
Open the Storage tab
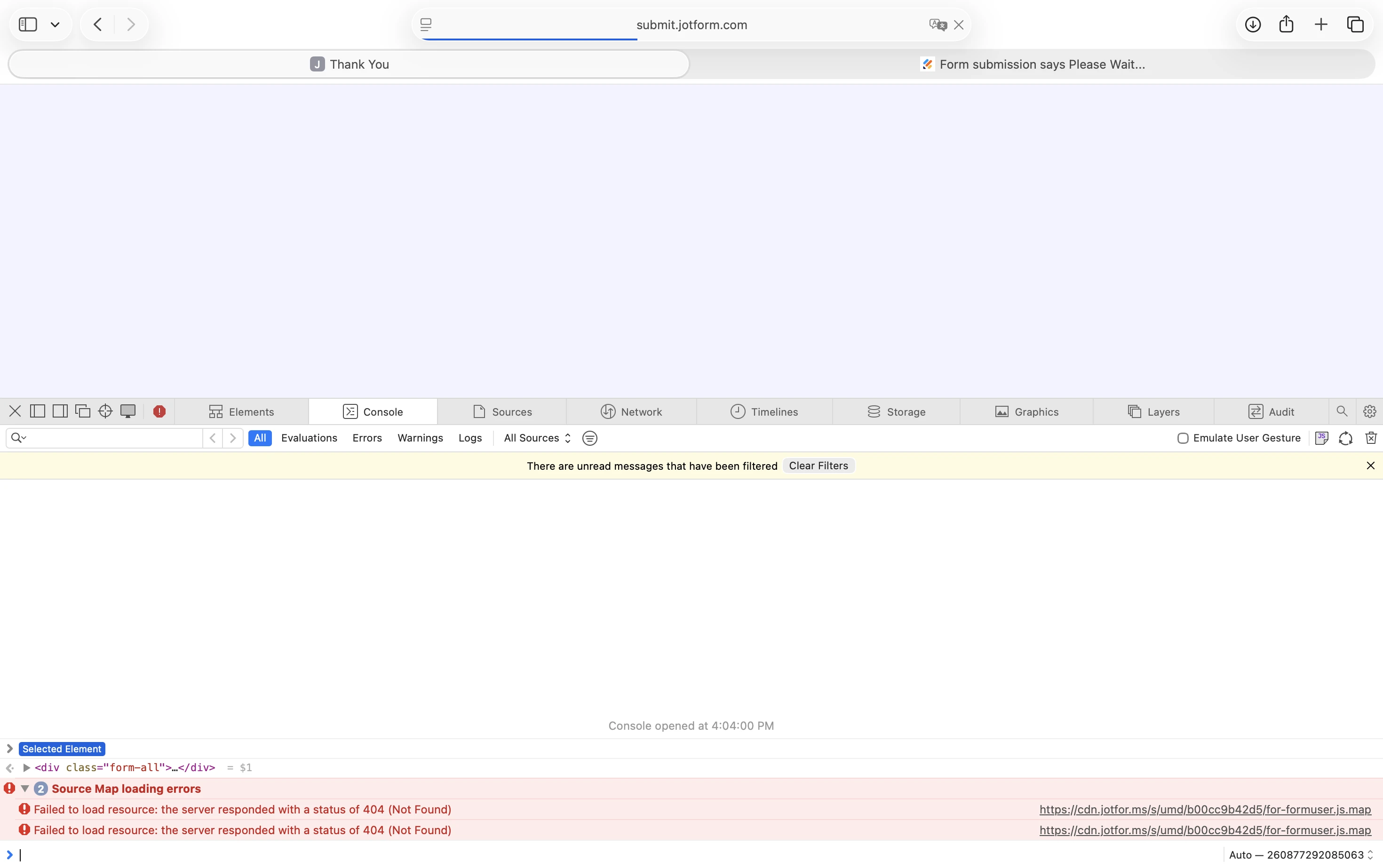pyautogui.click(x=896, y=411)
